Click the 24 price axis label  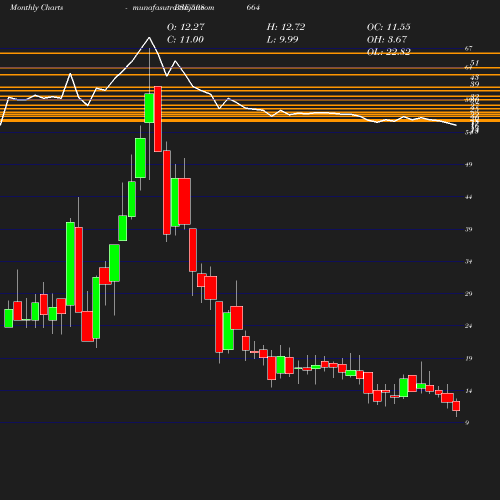(468, 326)
